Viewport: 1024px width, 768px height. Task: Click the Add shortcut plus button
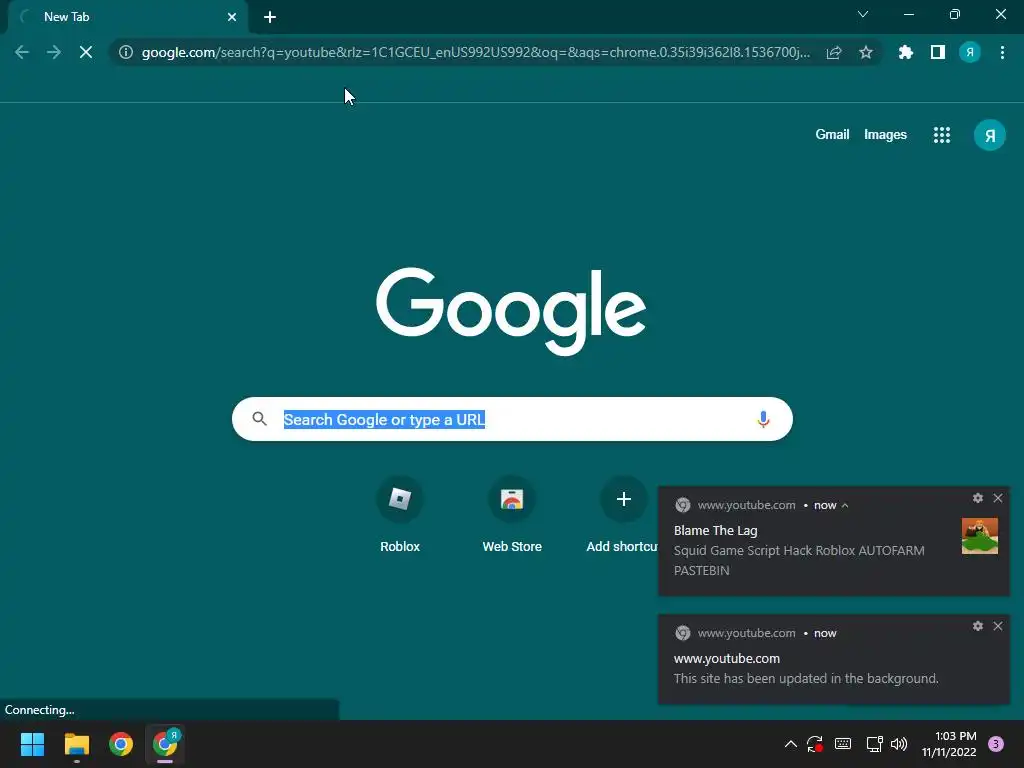point(624,500)
